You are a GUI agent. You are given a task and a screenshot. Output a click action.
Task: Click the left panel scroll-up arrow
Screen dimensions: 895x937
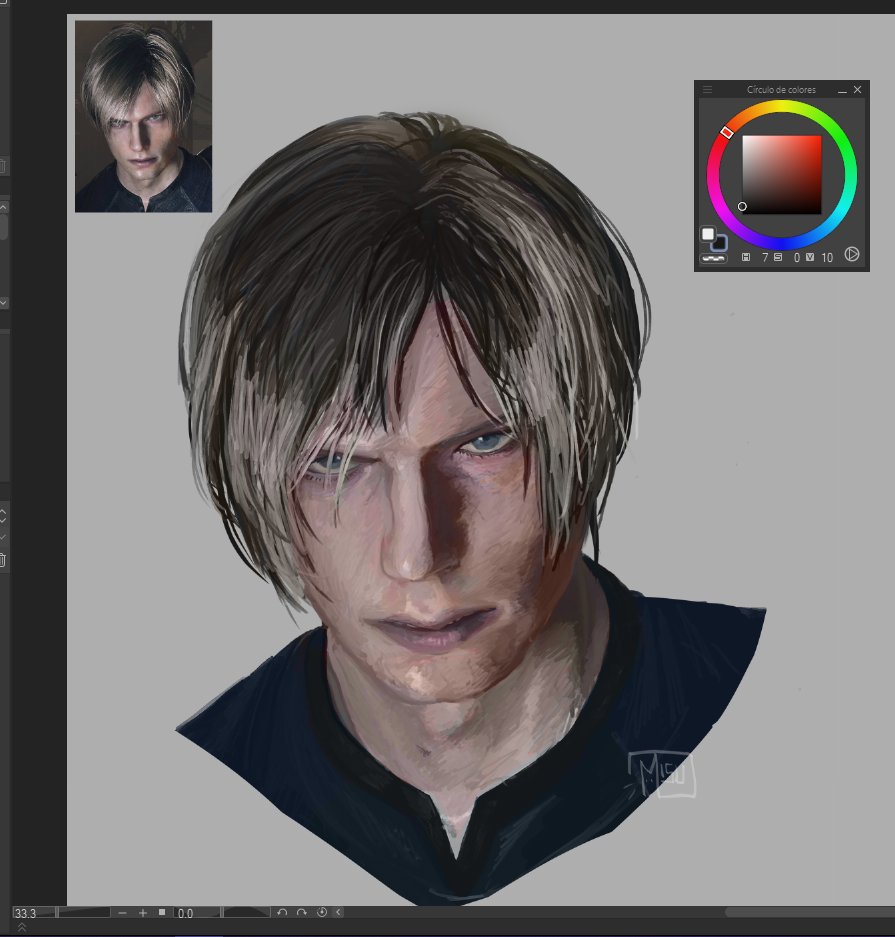[x=3, y=207]
